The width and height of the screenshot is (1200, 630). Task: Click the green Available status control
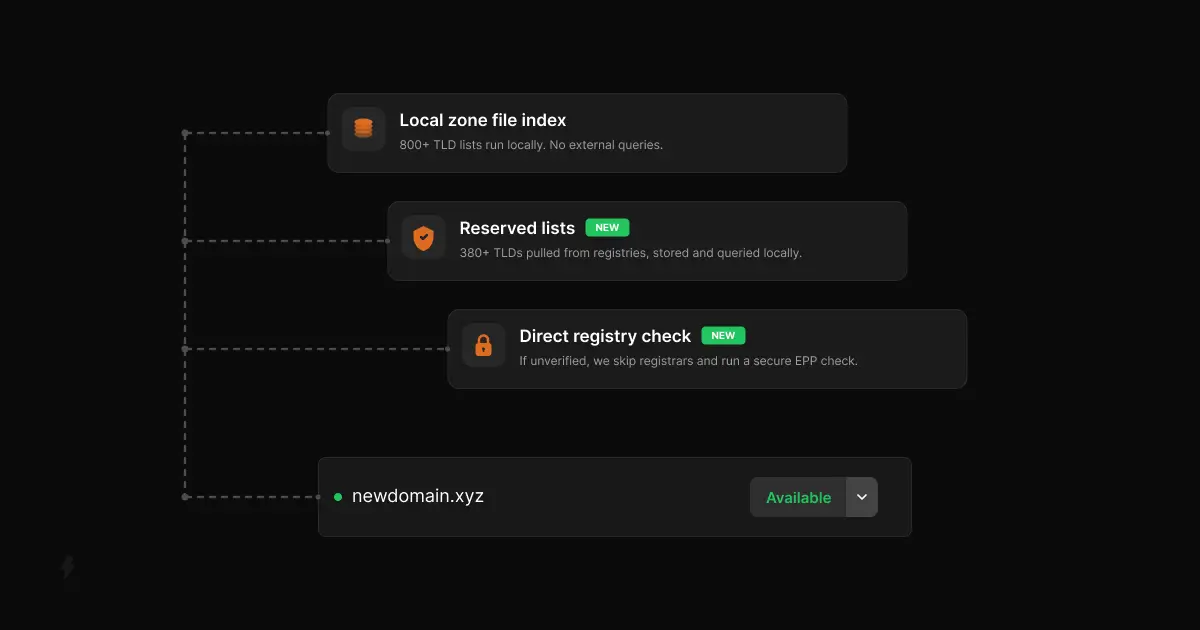(798, 497)
